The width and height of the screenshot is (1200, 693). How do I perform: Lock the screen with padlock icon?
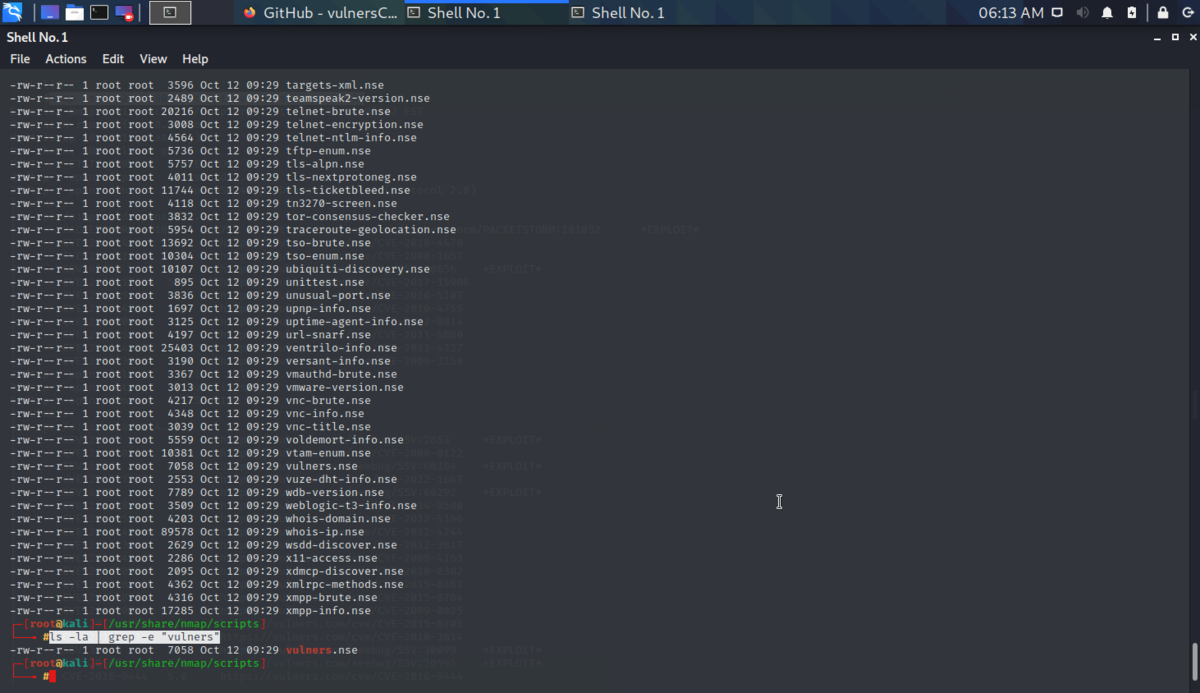tap(1163, 13)
